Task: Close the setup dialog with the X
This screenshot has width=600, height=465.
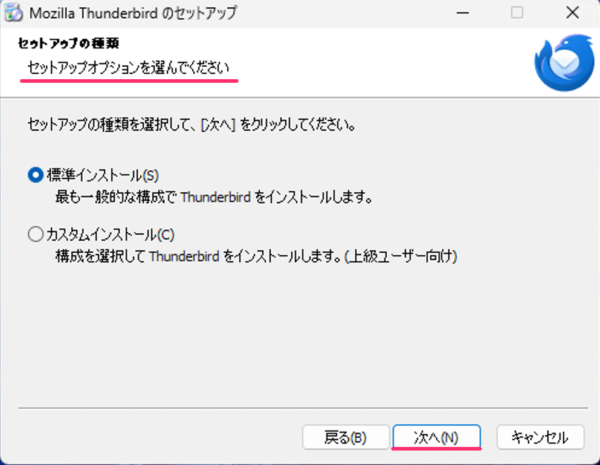Action: pos(572,13)
